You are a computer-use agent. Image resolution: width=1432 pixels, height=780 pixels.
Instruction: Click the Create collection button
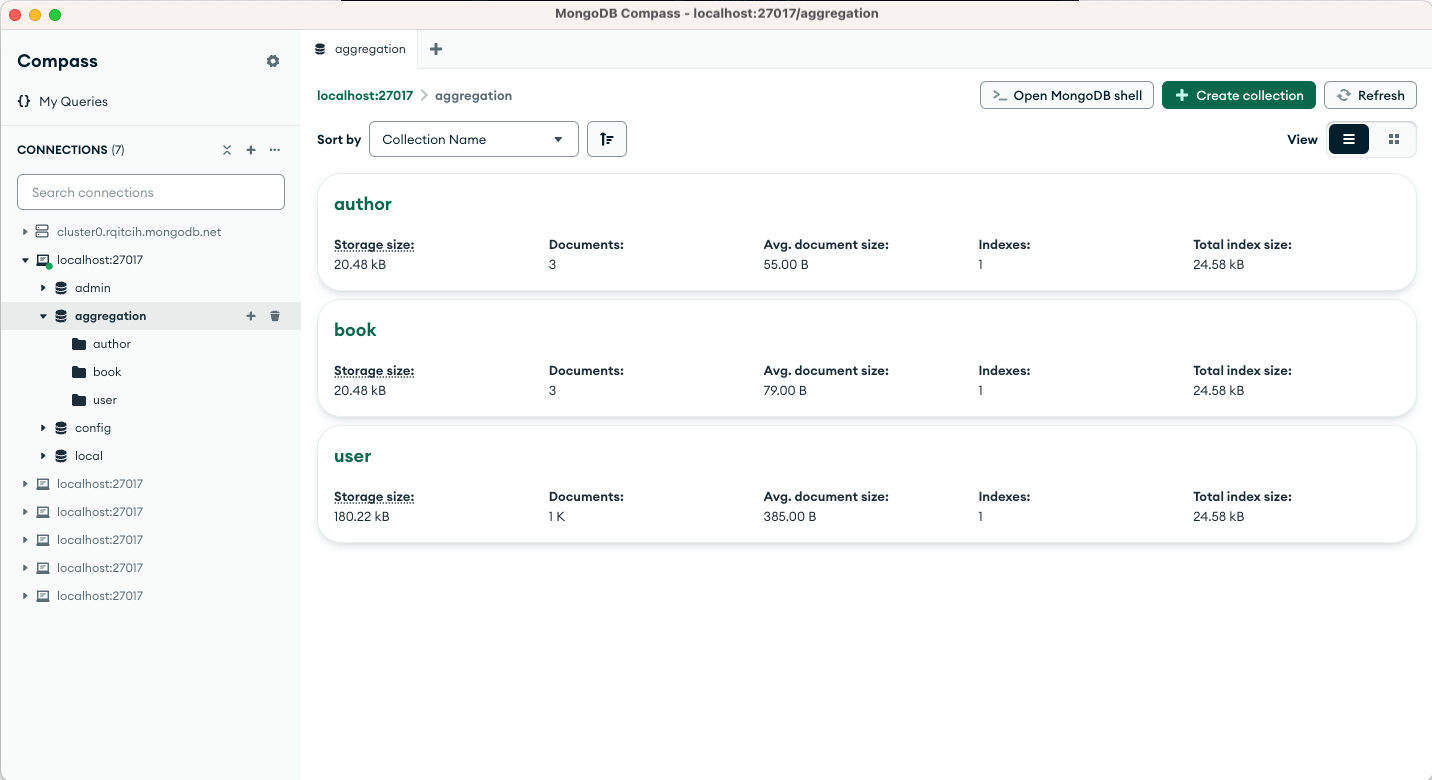(1238, 95)
